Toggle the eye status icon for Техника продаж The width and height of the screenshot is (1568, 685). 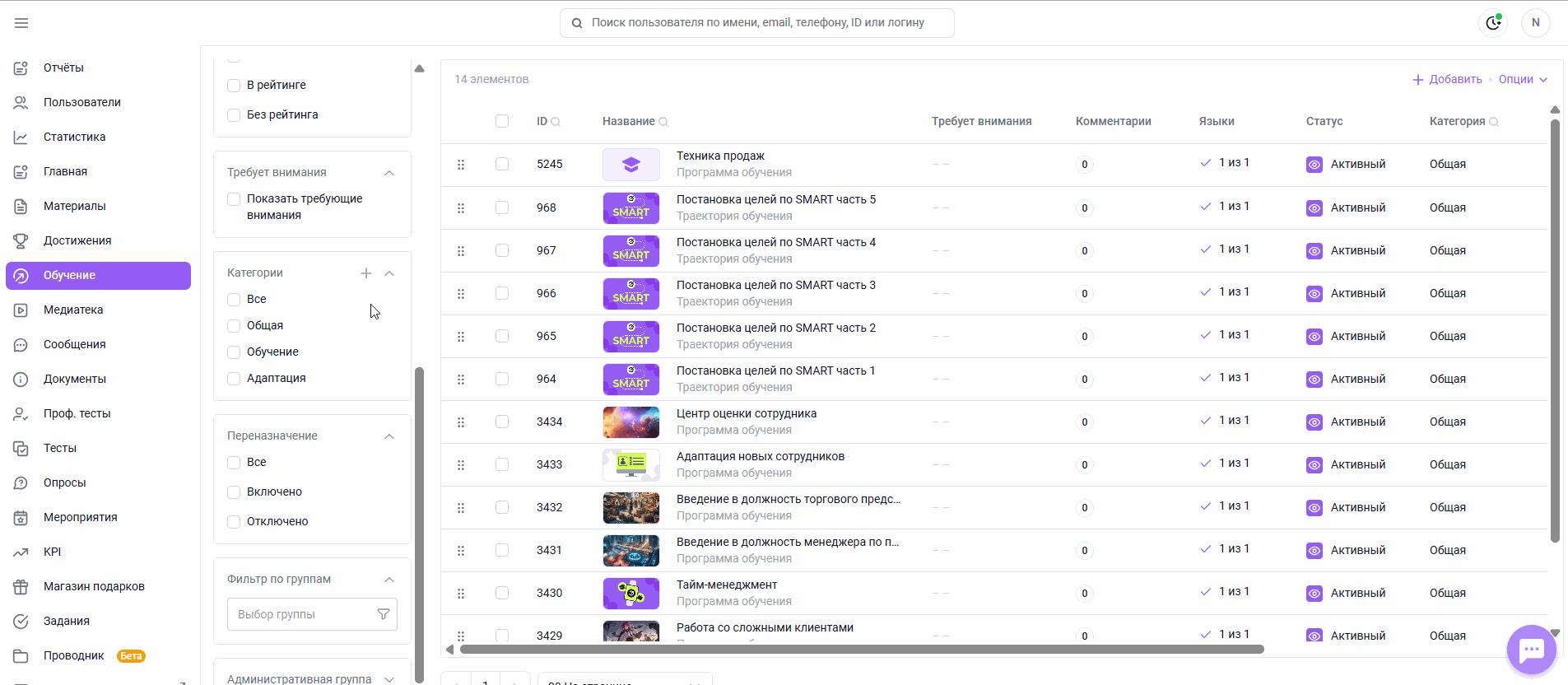(1314, 165)
